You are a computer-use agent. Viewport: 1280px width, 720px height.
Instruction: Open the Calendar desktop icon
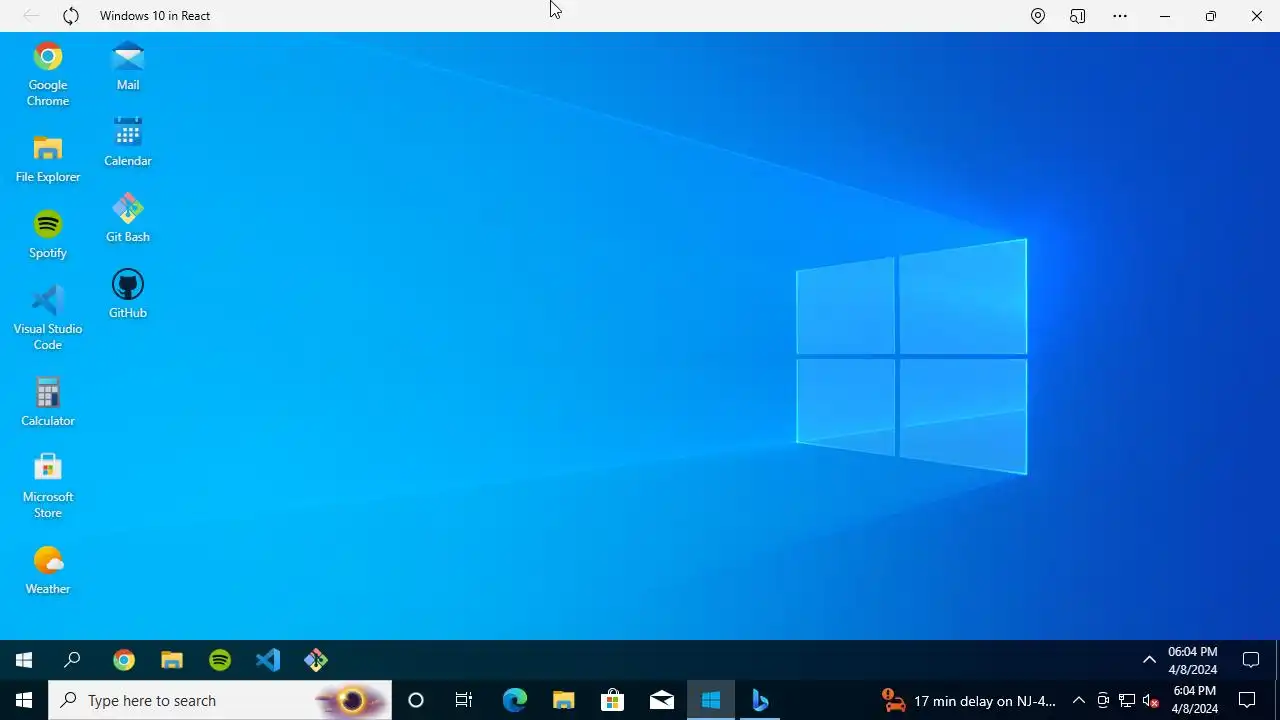point(128,142)
